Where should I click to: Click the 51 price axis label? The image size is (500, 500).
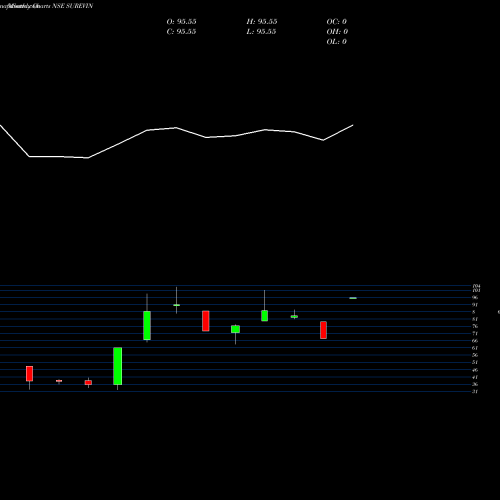475,362
